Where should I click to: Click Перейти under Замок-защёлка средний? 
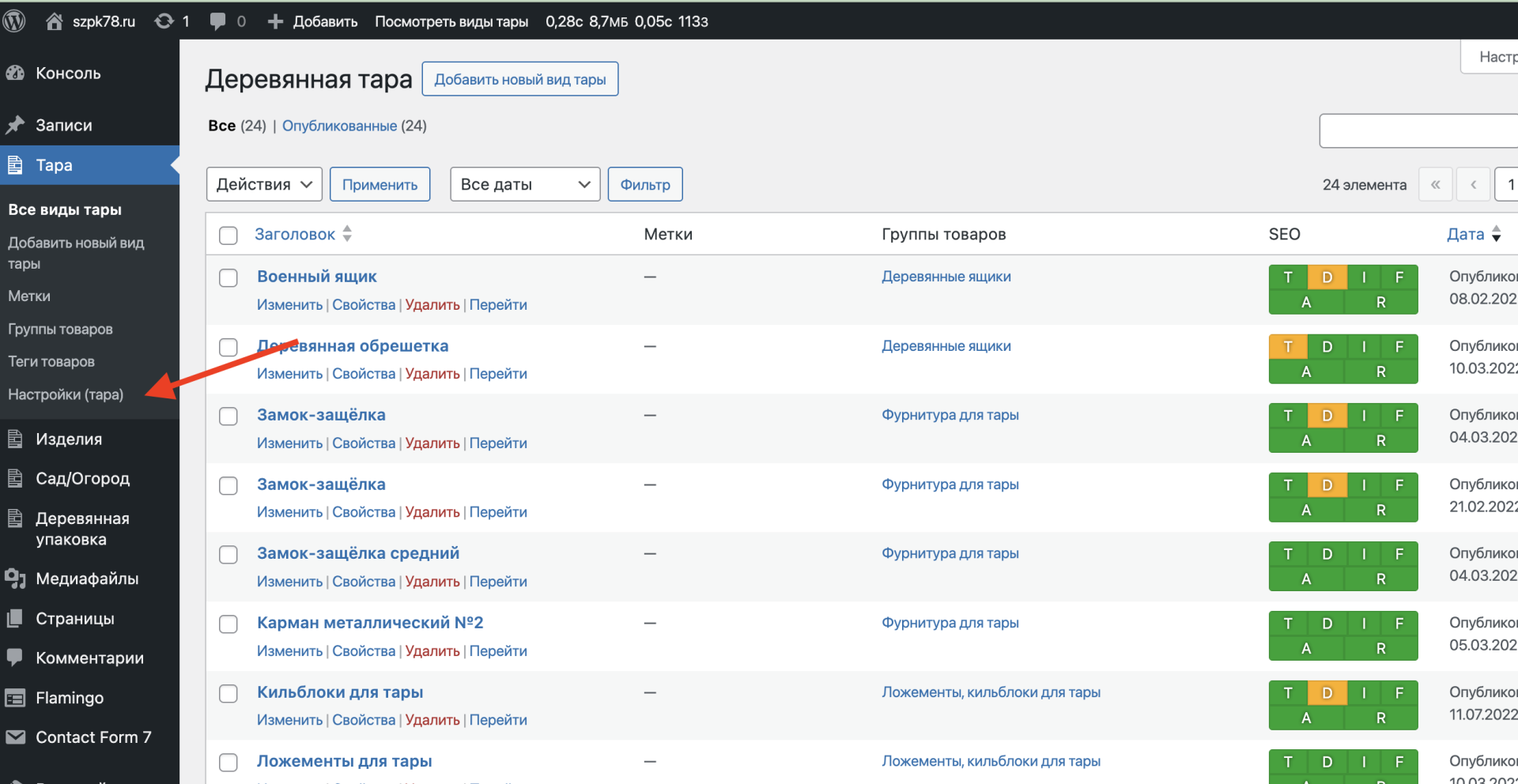point(498,581)
